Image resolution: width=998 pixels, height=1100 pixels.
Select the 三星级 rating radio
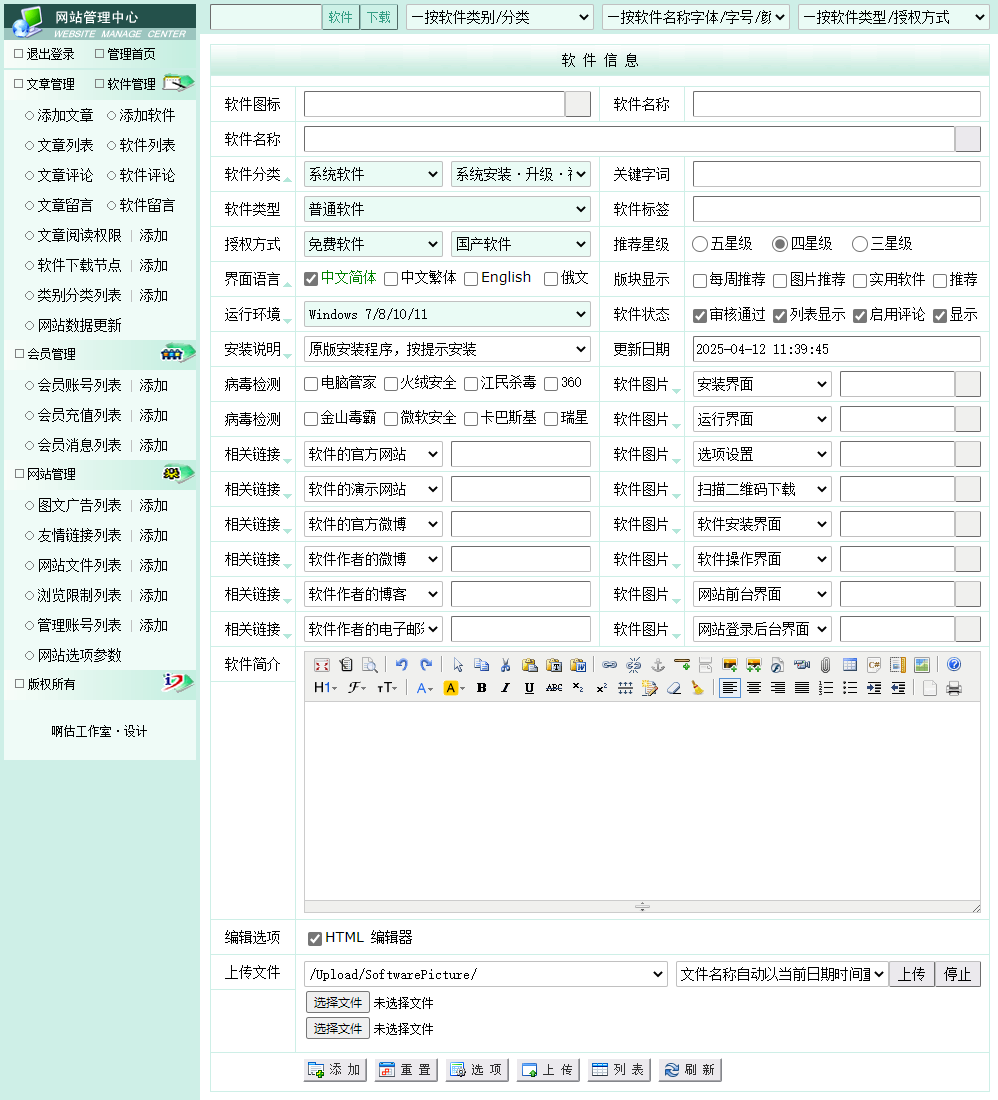click(x=860, y=244)
